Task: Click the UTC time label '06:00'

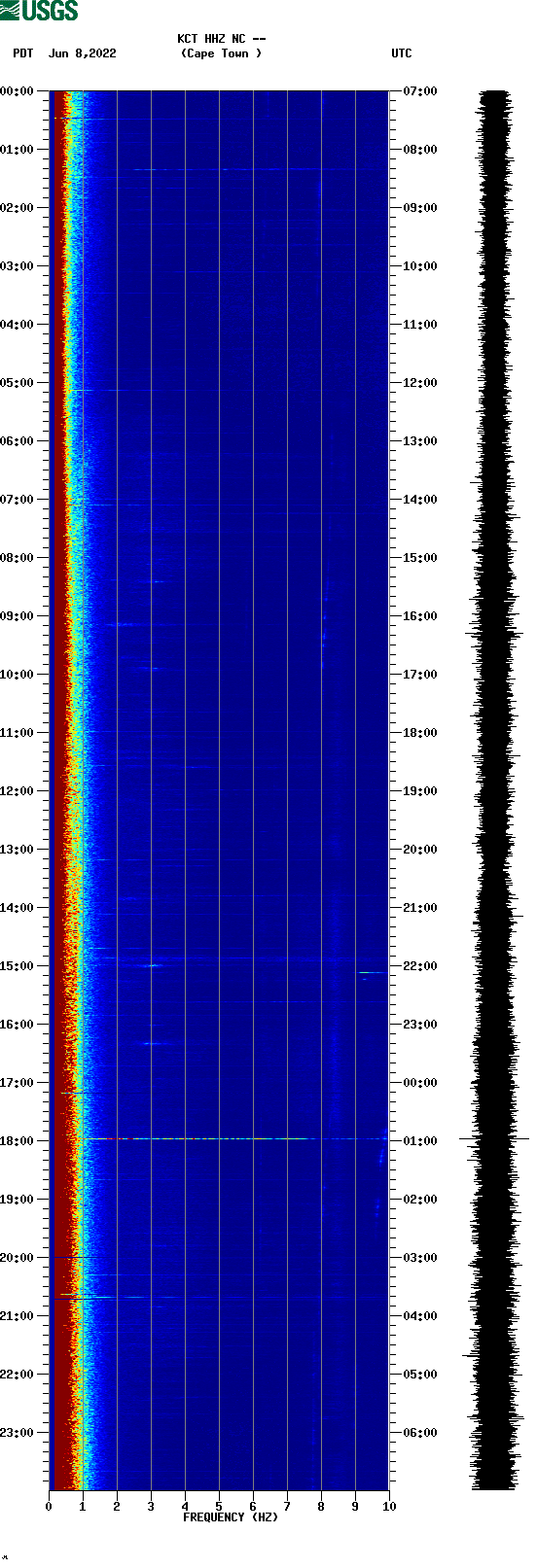Action: [x=420, y=1433]
